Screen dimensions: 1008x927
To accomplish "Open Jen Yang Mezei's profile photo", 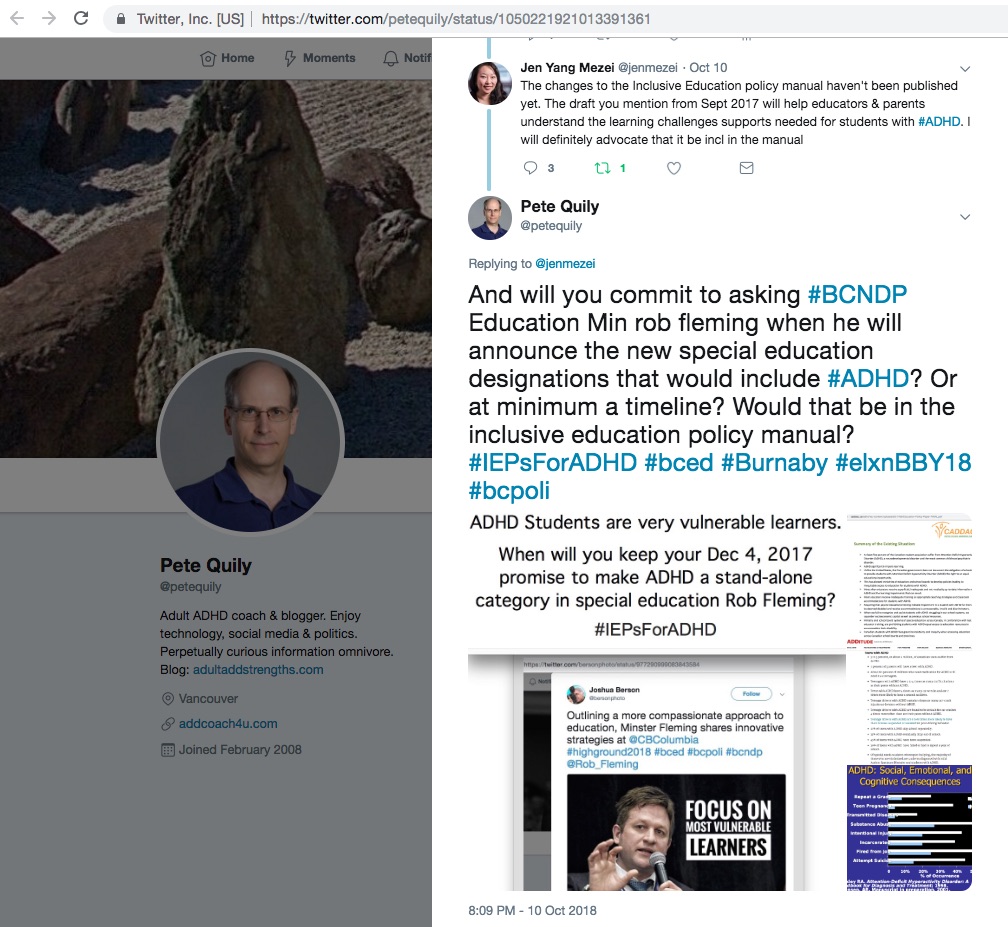I will (x=490, y=83).
